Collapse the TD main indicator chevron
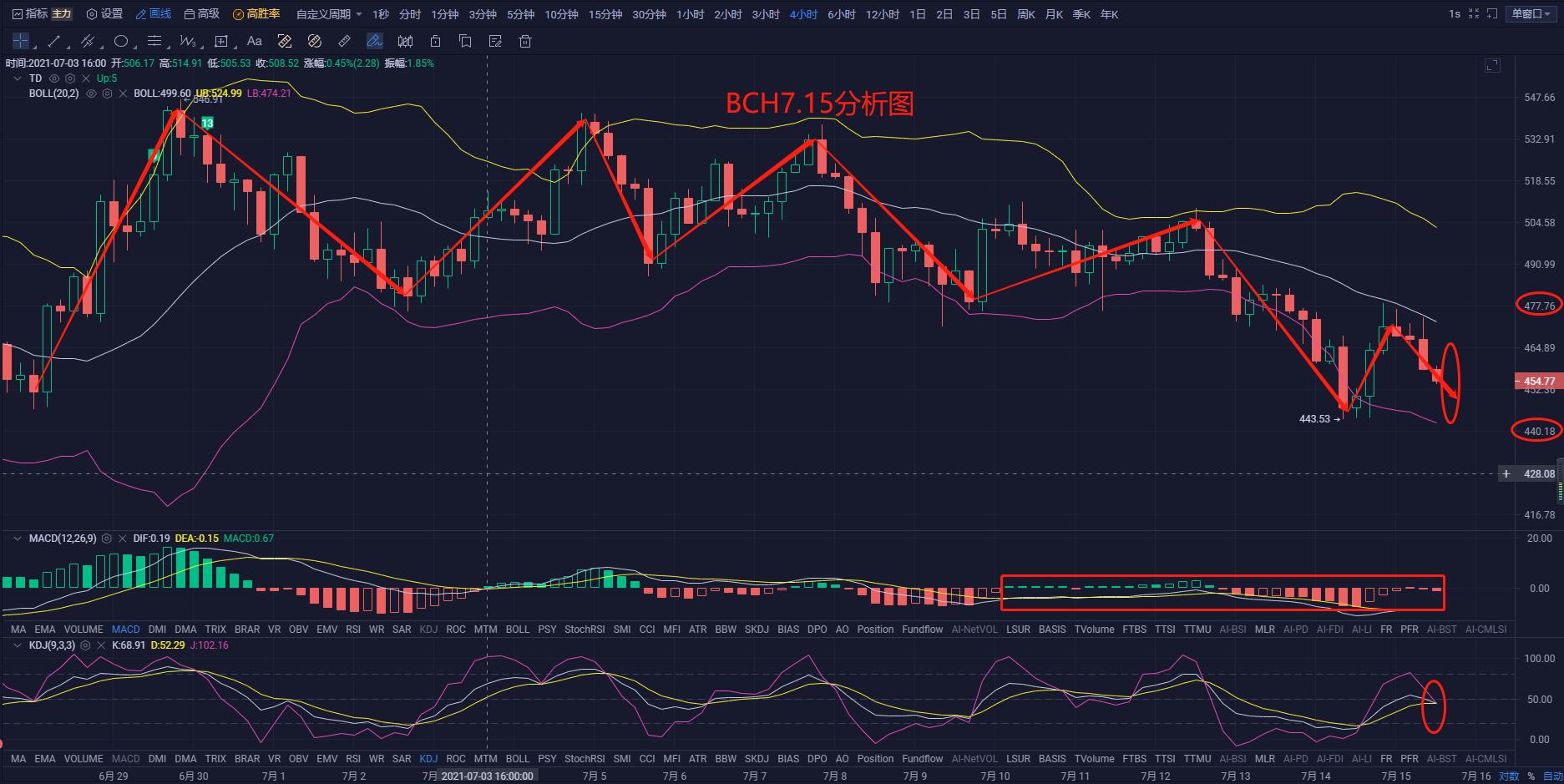 click(x=17, y=78)
